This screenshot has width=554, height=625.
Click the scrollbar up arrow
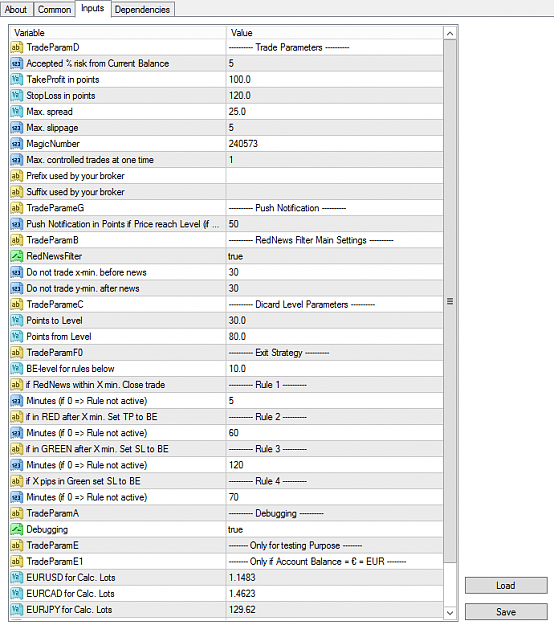tap(450, 33)
